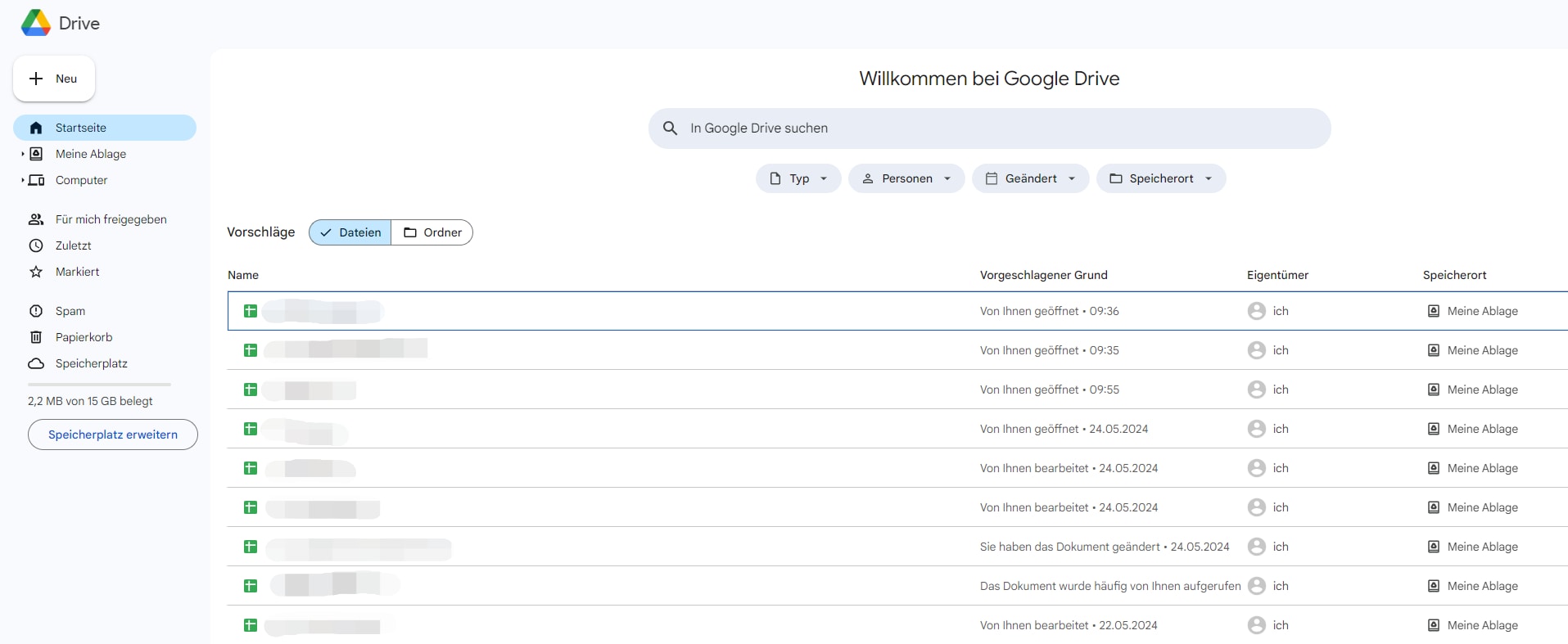The image size is (1568, 644).
Task: Click Sheets icon of file edited 22.05.2024
Action: (x=251, y=625)
